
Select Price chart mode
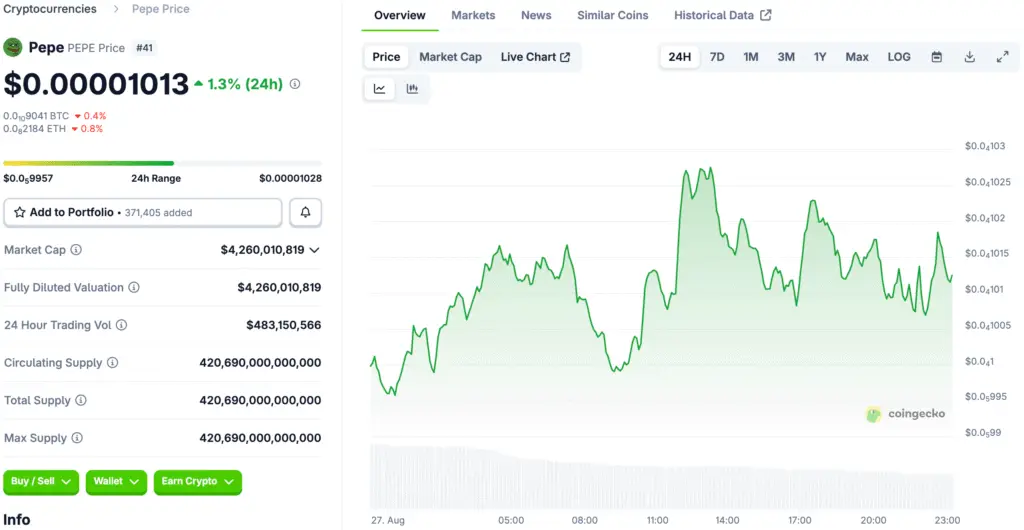click(x=386, y=57)
